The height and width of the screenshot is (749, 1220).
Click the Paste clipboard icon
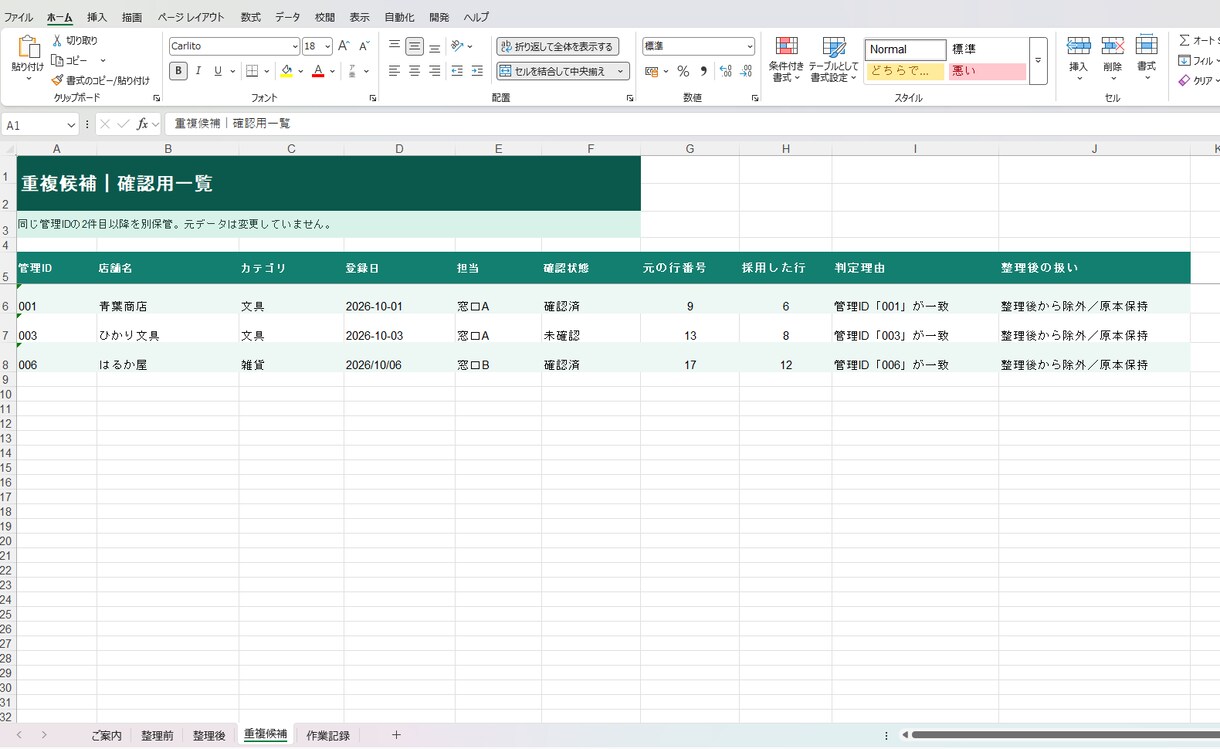click(x=28, y=46)
